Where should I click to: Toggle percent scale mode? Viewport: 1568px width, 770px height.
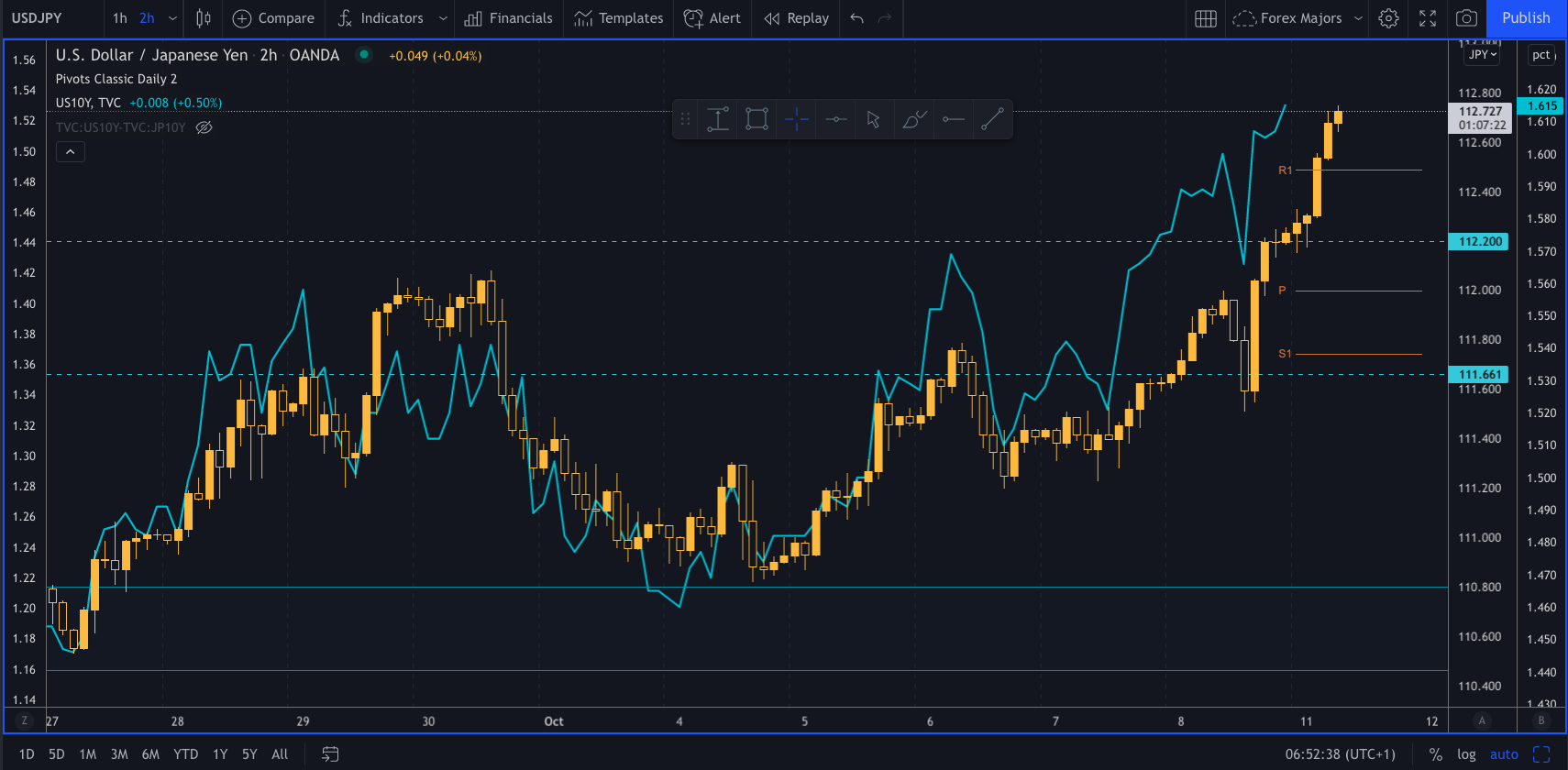1436,754
